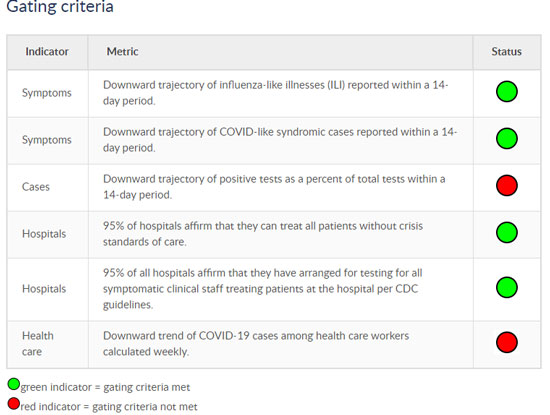Click the green status circle for influenza-like illnesses
The height and width of the screenshot is (415, 550).
507,92
